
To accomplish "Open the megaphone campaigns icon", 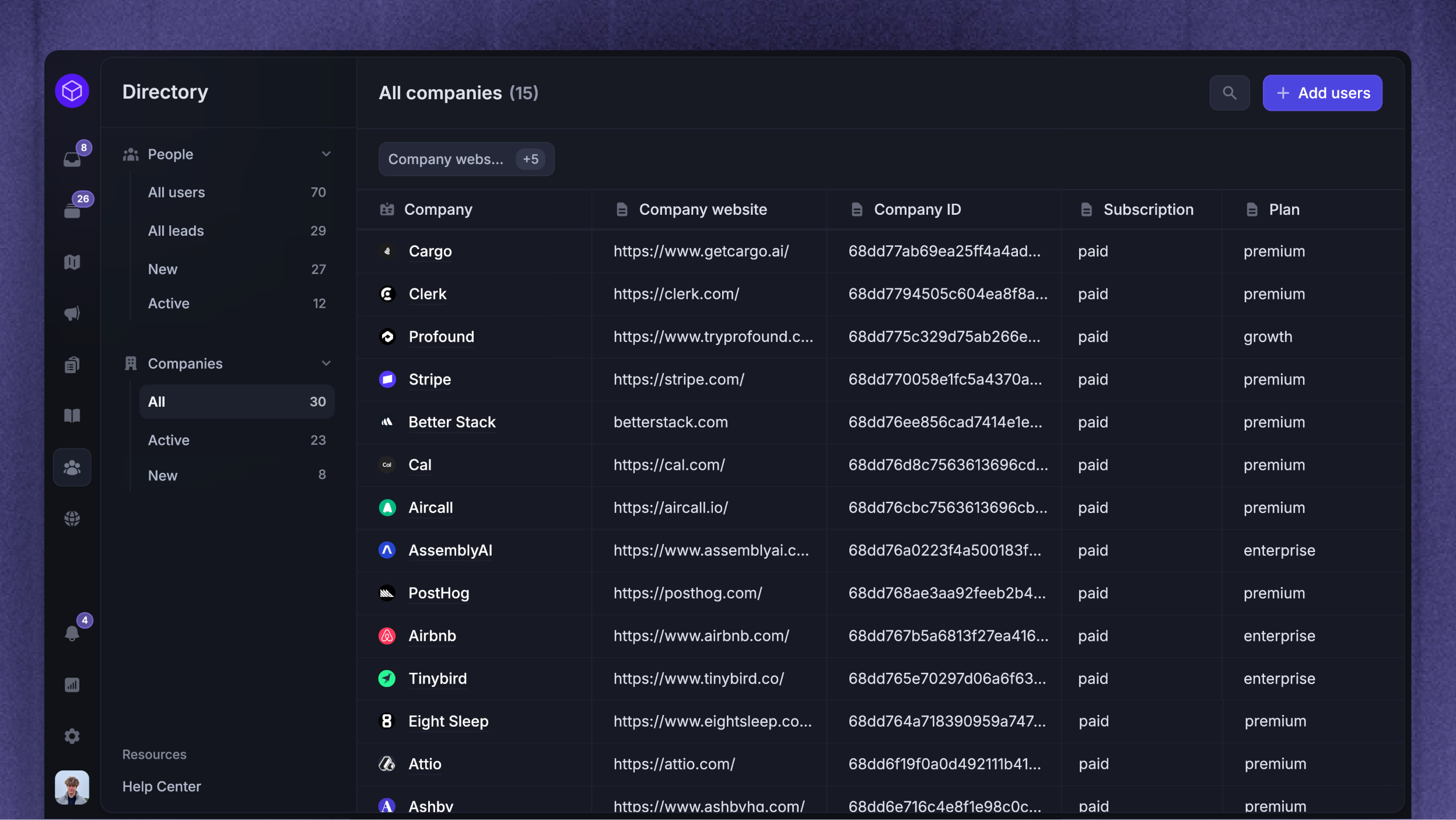I will tap(72, 313).
